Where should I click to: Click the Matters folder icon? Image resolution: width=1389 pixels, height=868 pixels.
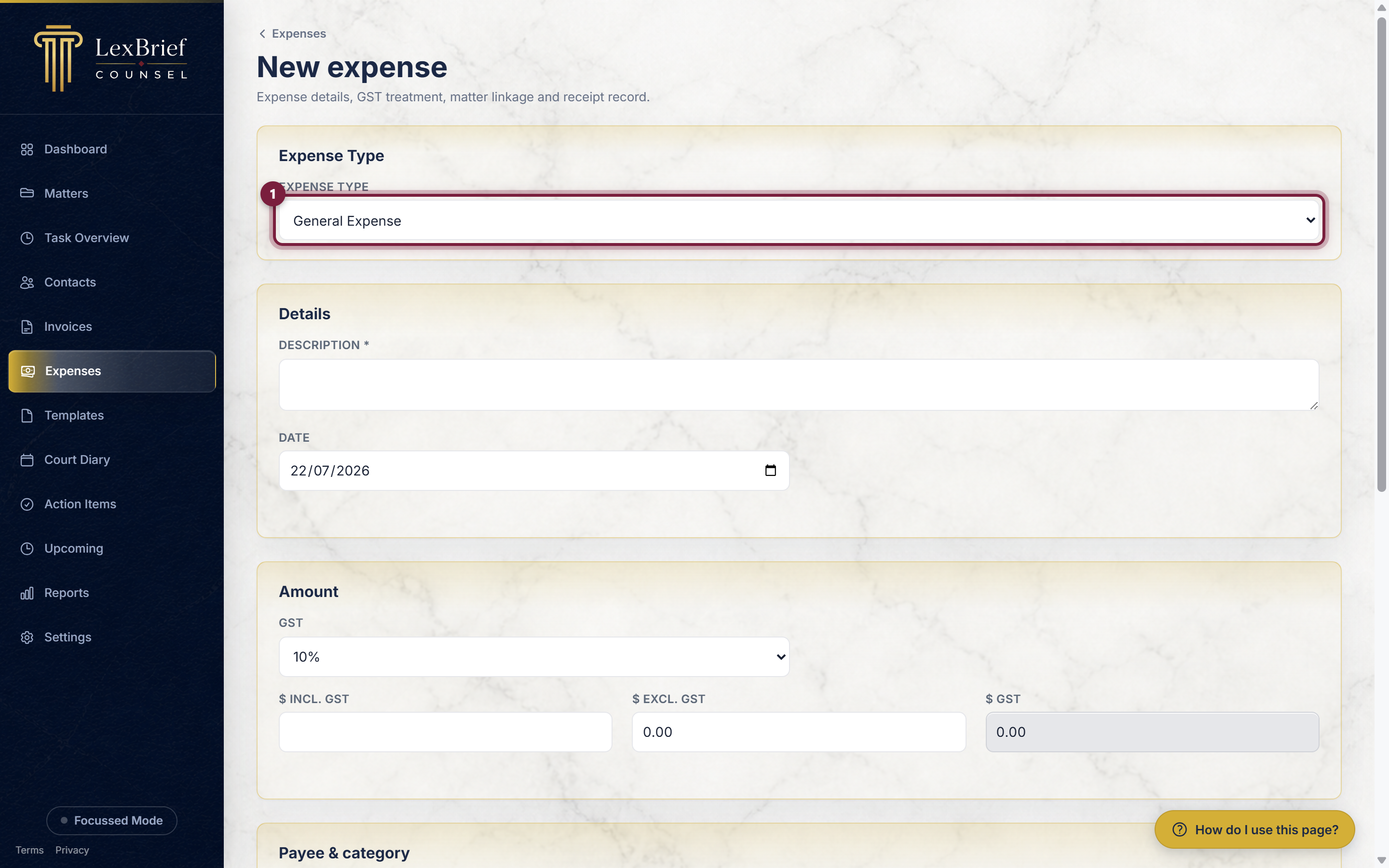coord(27,193)
